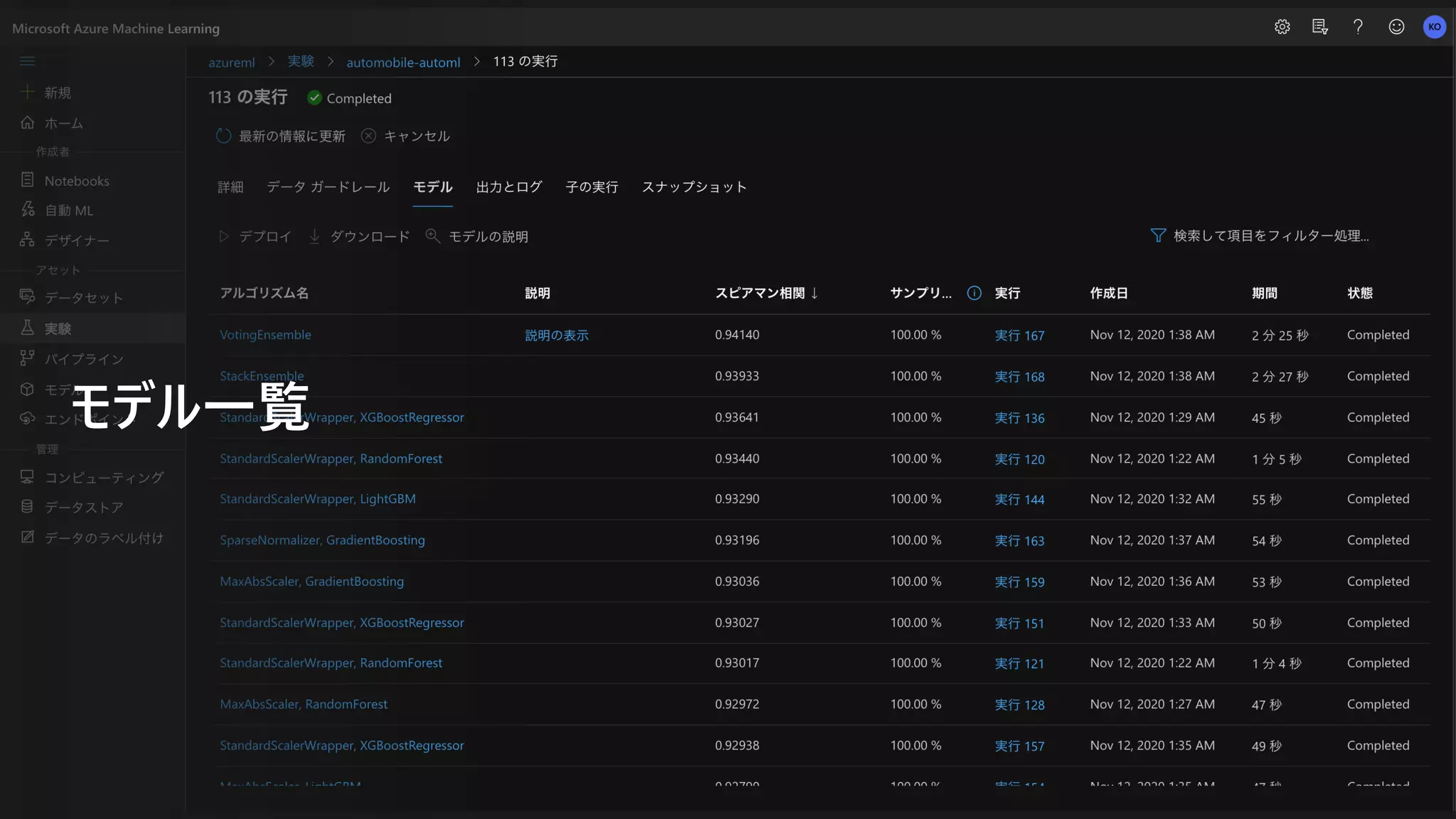Click the help question mark icon

tap(1358, 27)
